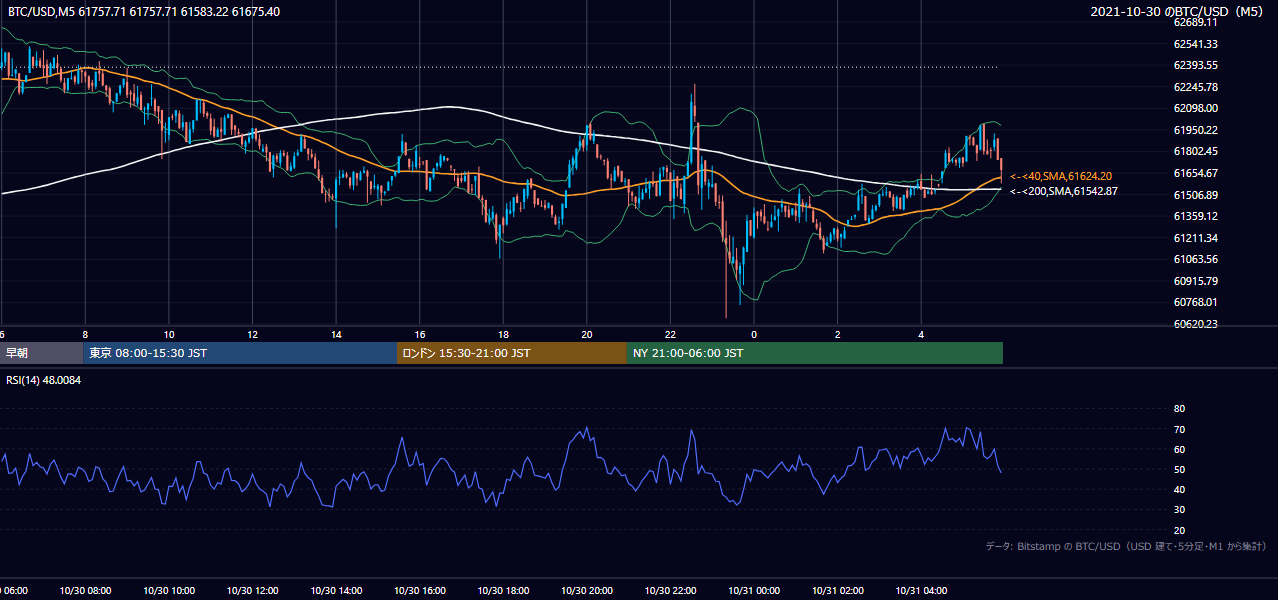Click price axis value 60768.01
The image size is (1278, 600).
coord(1196,302)
